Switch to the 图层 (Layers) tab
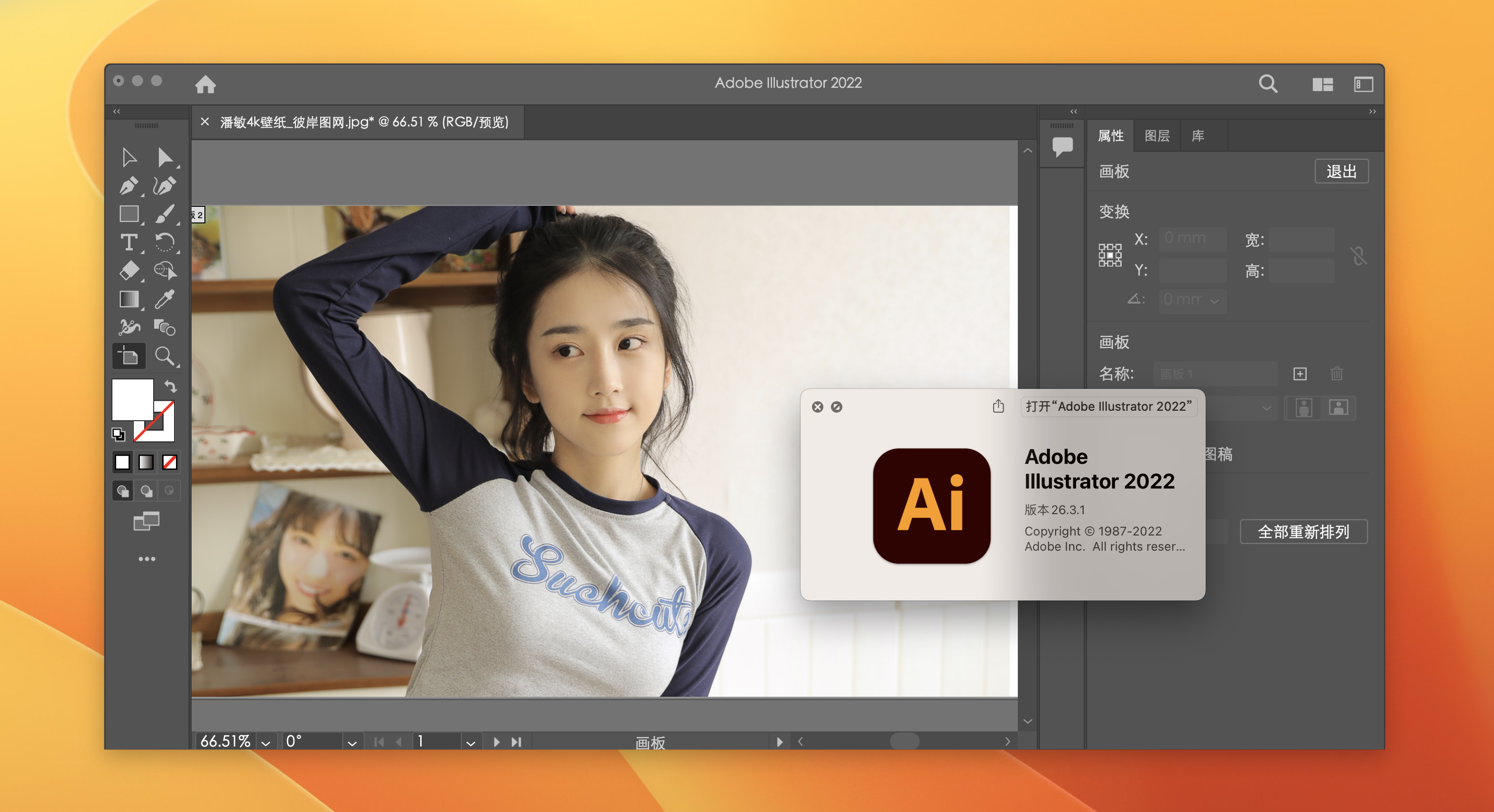This screenshot has height=812, width=1494. [x=1160, y=136]
